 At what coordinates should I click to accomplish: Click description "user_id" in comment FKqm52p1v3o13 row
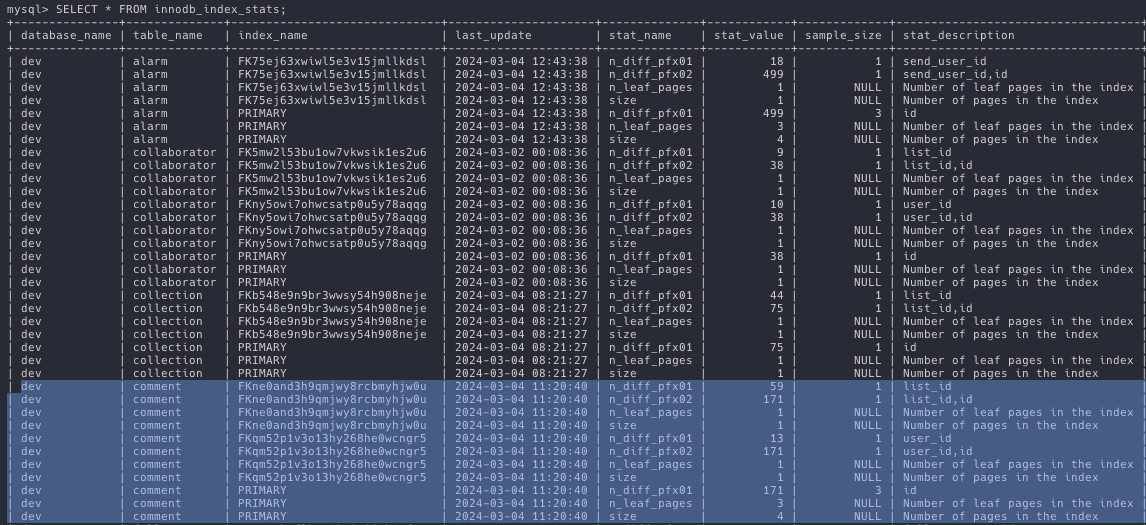[927, 438]
